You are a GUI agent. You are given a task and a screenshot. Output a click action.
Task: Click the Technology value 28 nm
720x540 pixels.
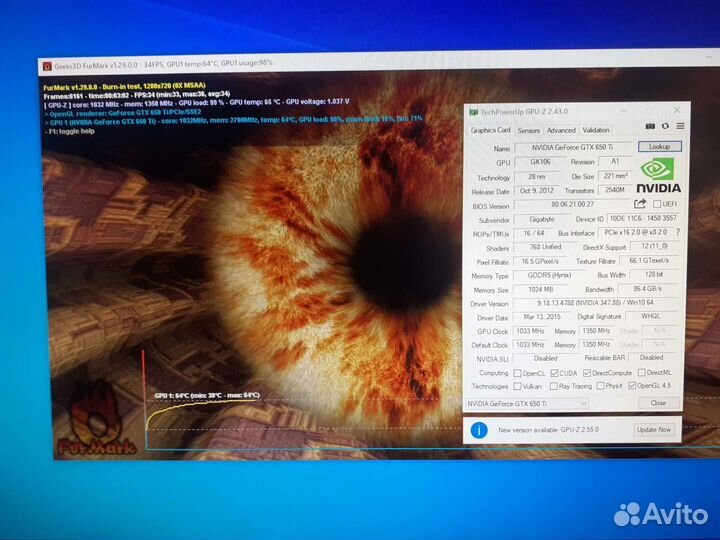pyautogui.click(x=536, y=177)
